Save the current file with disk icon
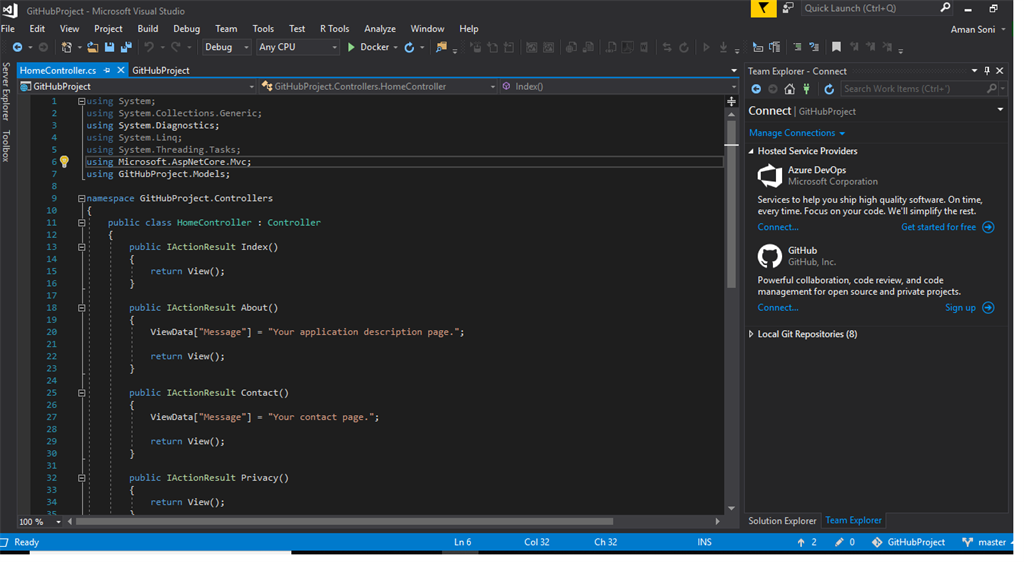The height and width of the screenshot is (562, 1024). coord(109,47)
